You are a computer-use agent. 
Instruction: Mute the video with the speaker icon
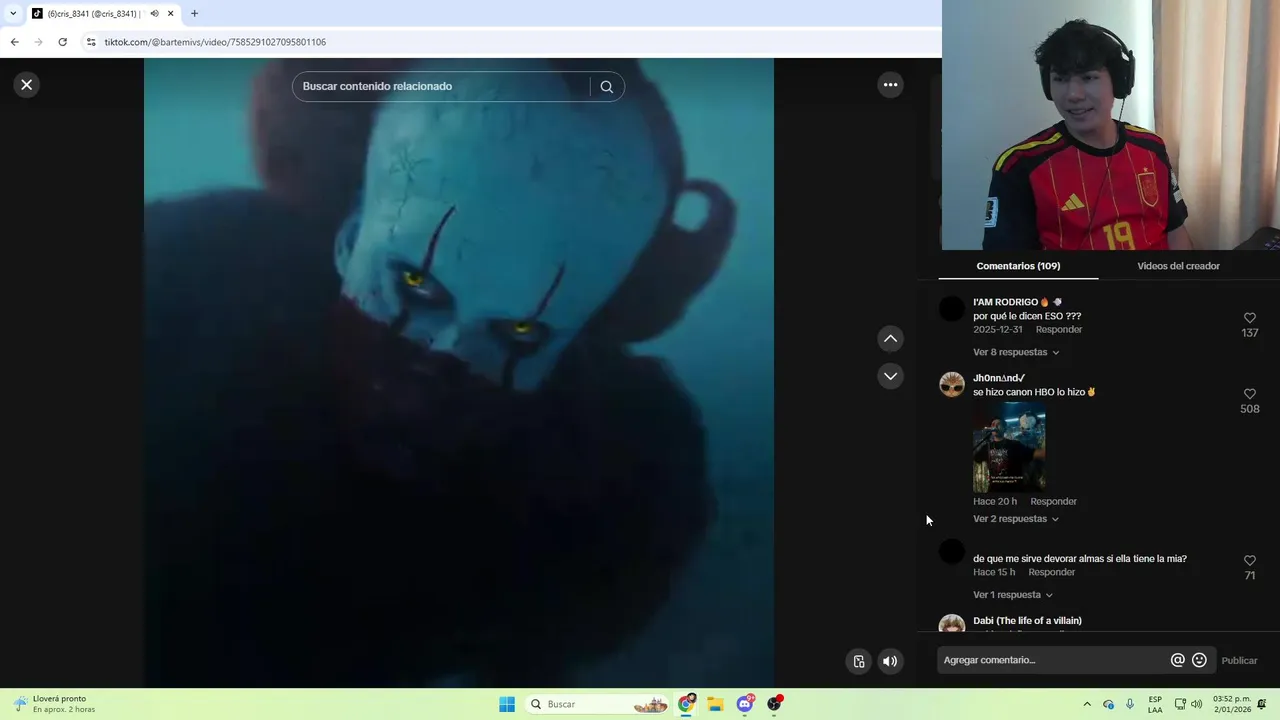(x=889, y=661)
